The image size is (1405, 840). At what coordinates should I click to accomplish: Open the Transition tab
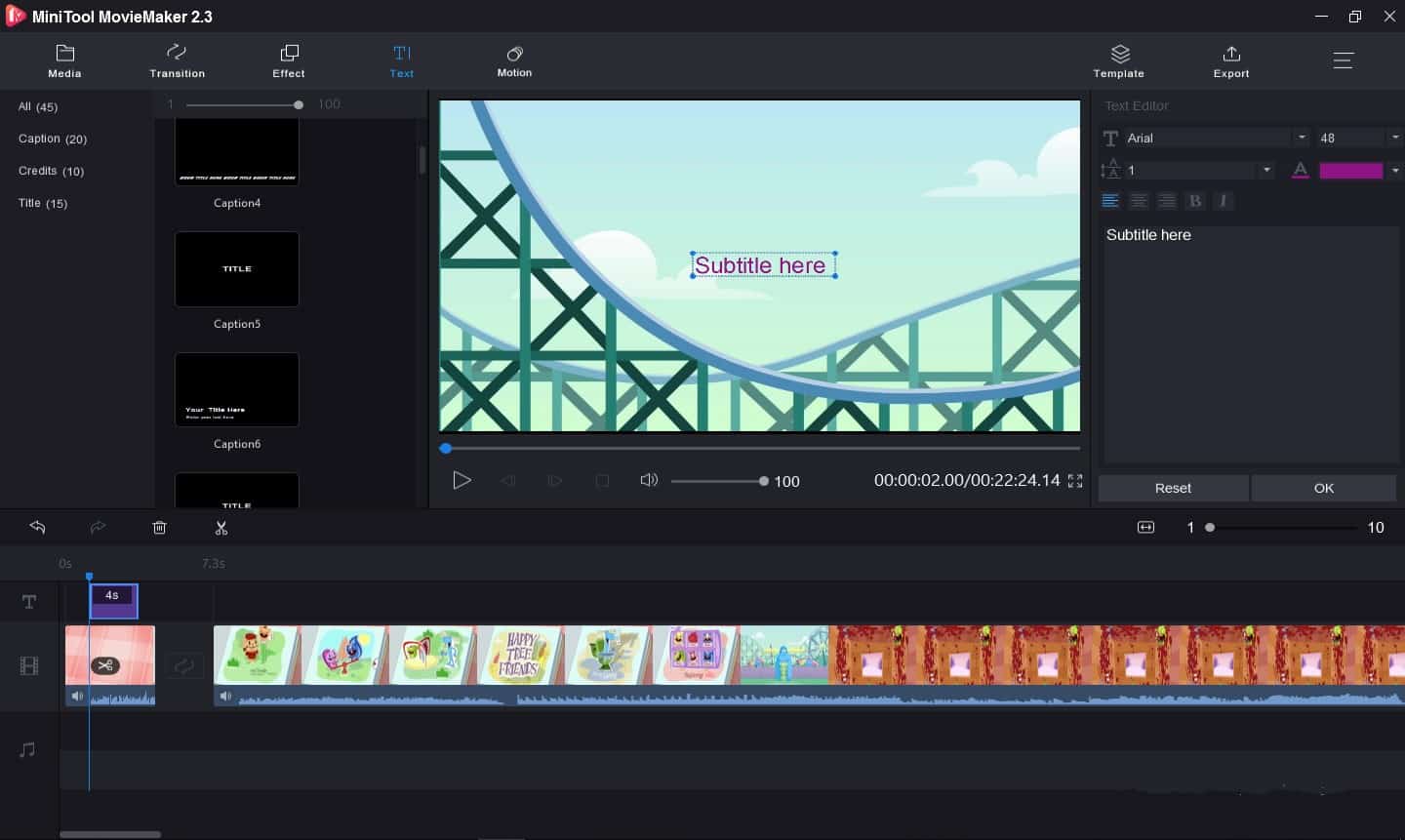click(x=177, y=60)
